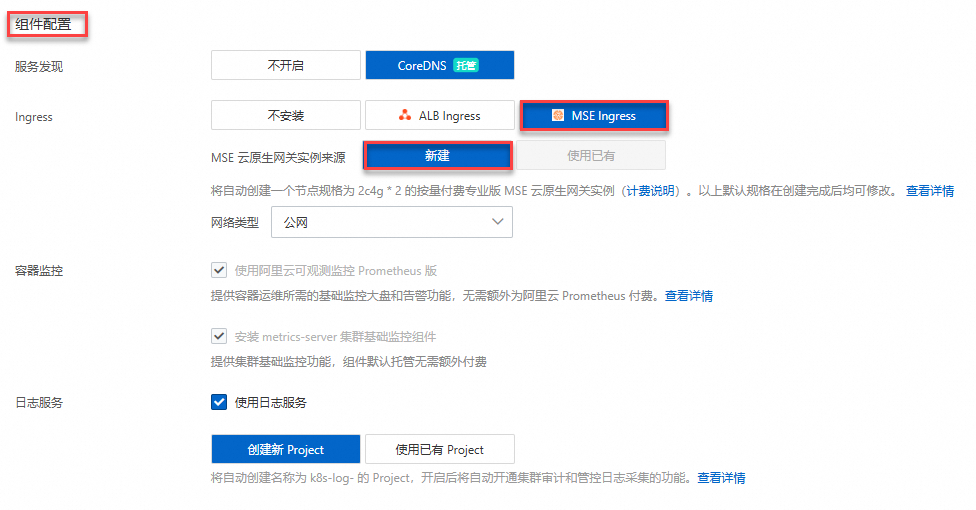Click the 日志服务 label
The height and width of the screenshot is (510, 976).
click(x=39, y=403)
